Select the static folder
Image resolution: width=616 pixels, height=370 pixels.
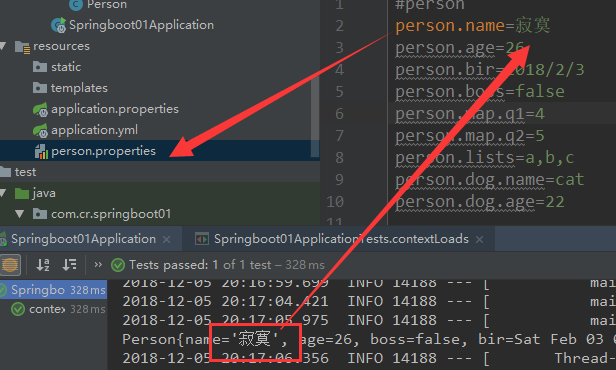coord(66,67)
